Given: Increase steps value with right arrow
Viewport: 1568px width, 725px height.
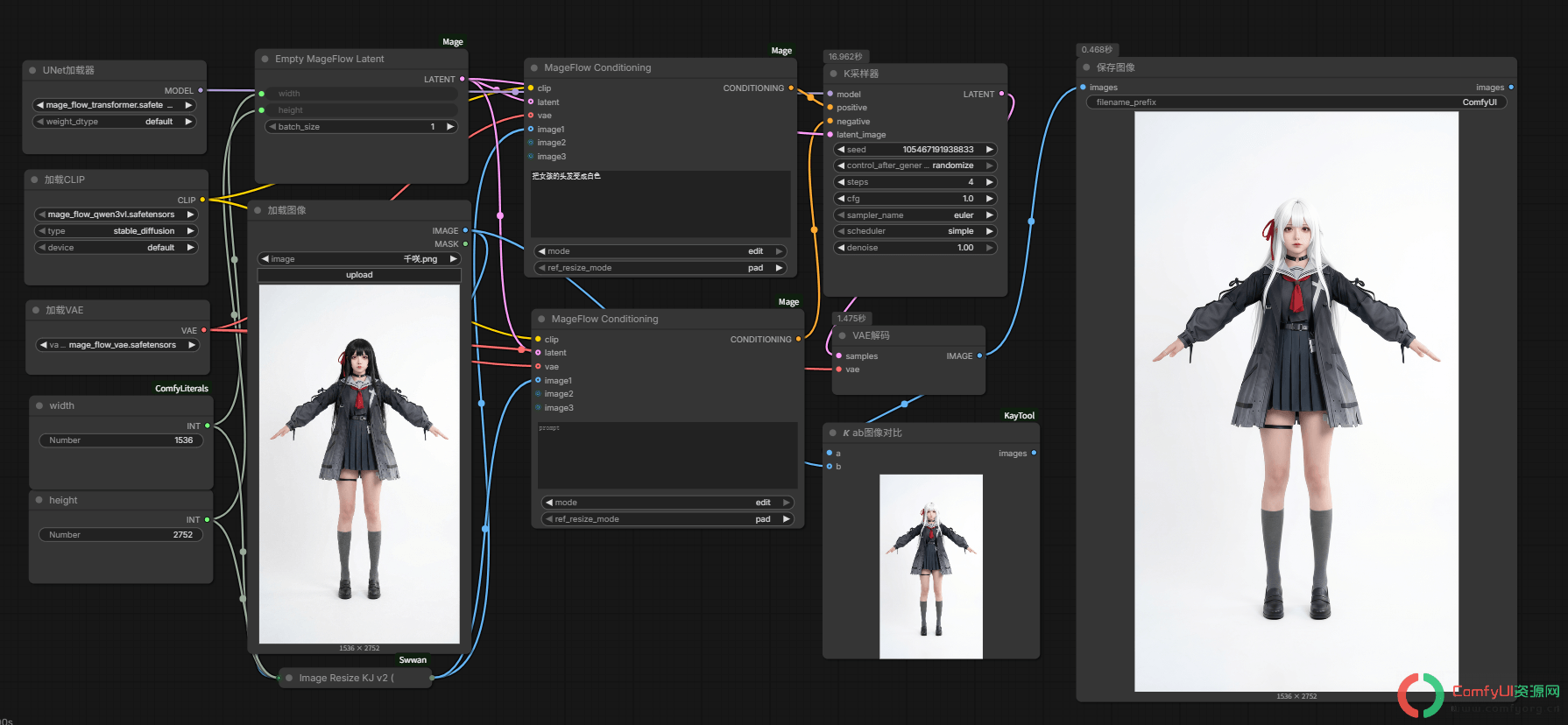Looking at the screenshot, I should click(990, 182).
